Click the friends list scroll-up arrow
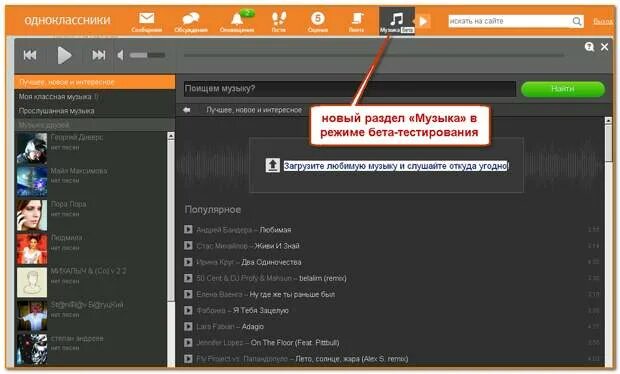The width and height of the screenshot is (620, 374). coord(171,136)
